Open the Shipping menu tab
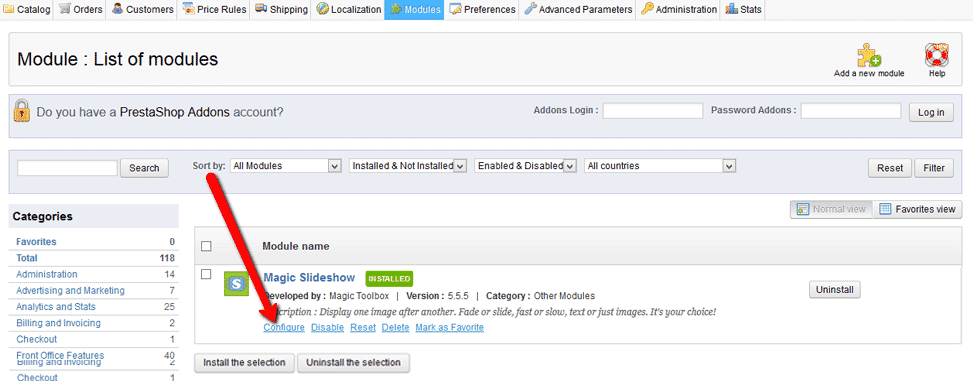This screenshot has width=973, height=381. tap(281, 9)
